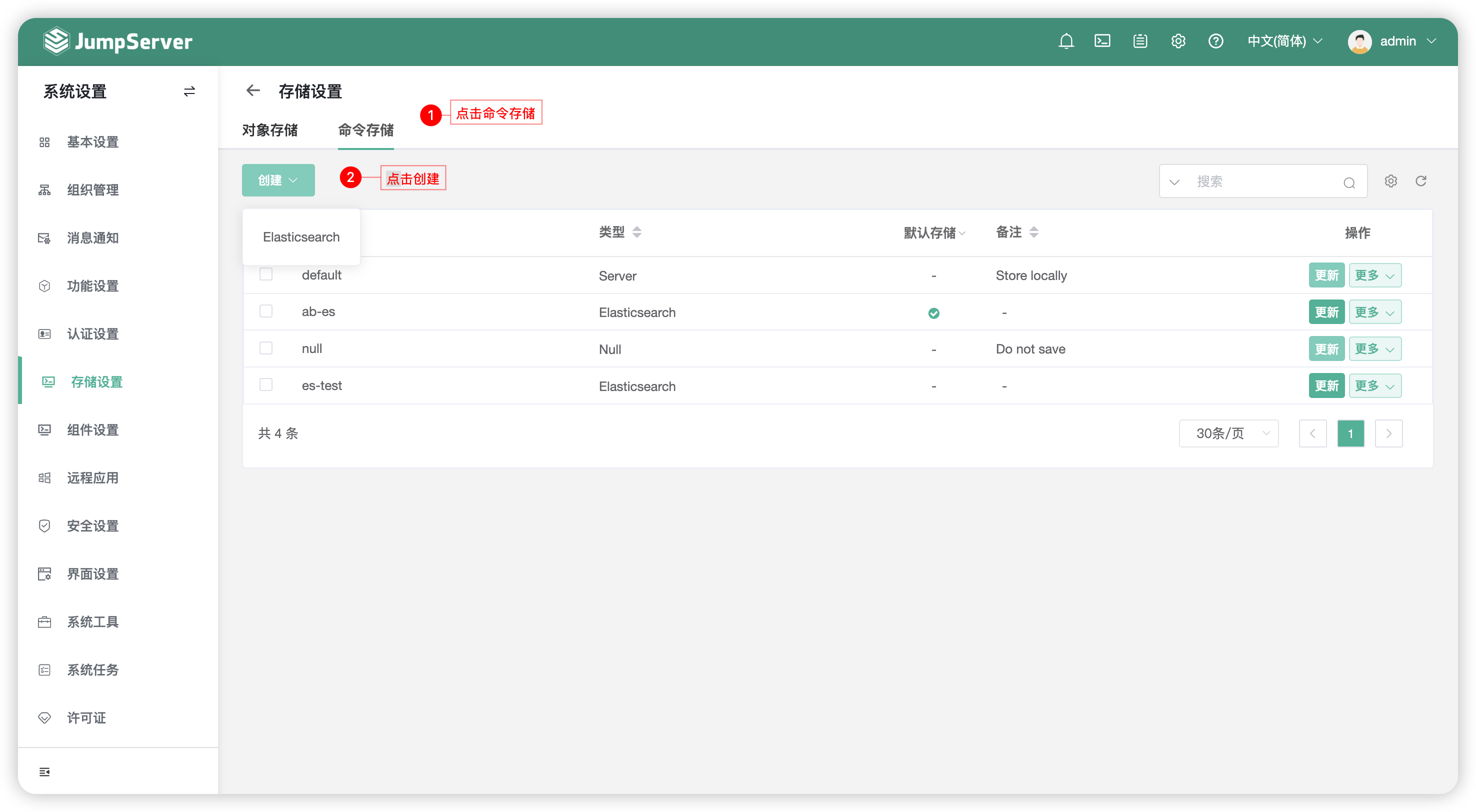
Task: Select the ab-es row checkbox
Action: tap(266, 311)
